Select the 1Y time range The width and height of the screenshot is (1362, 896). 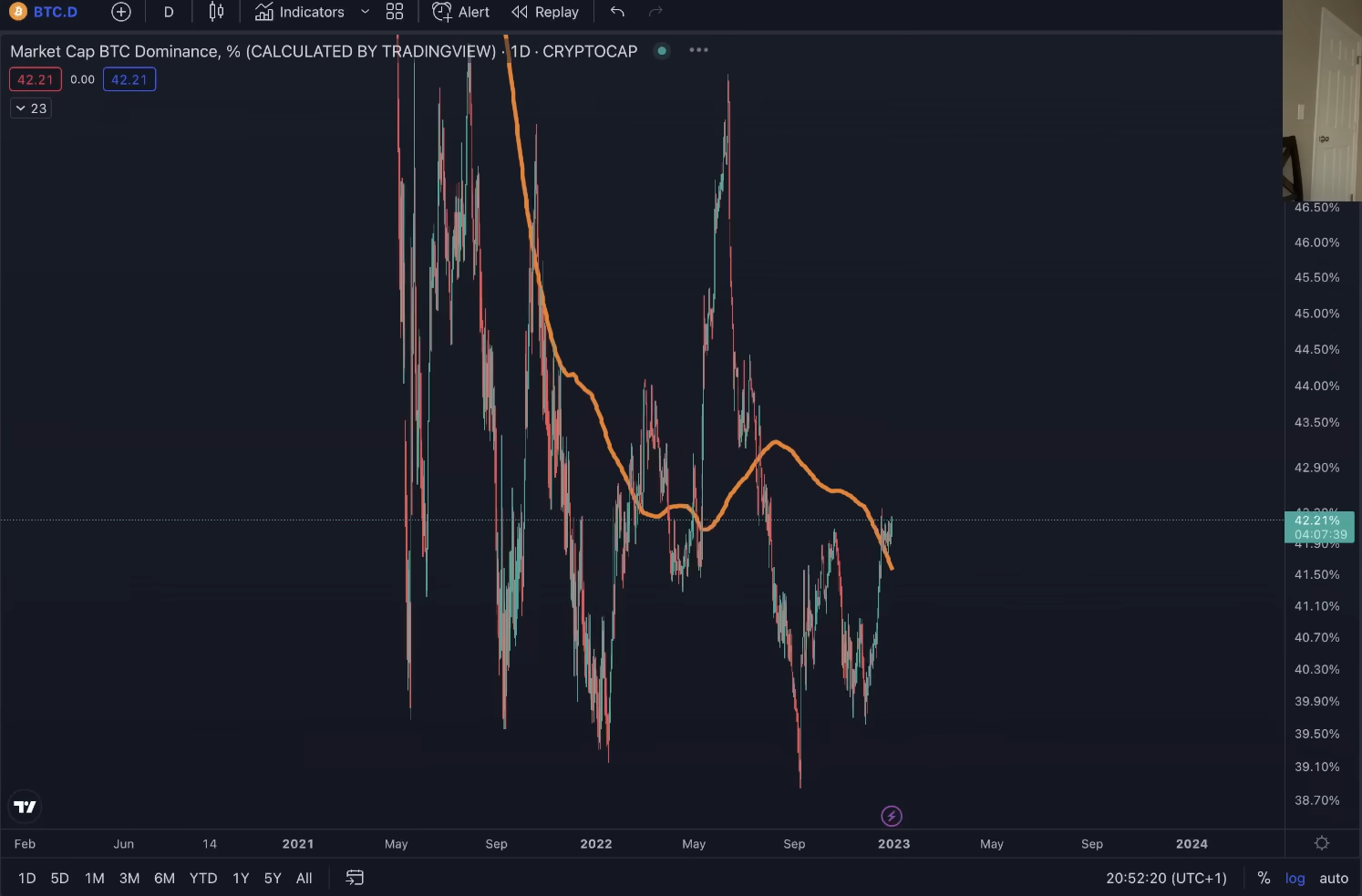(x=241, y=878)
